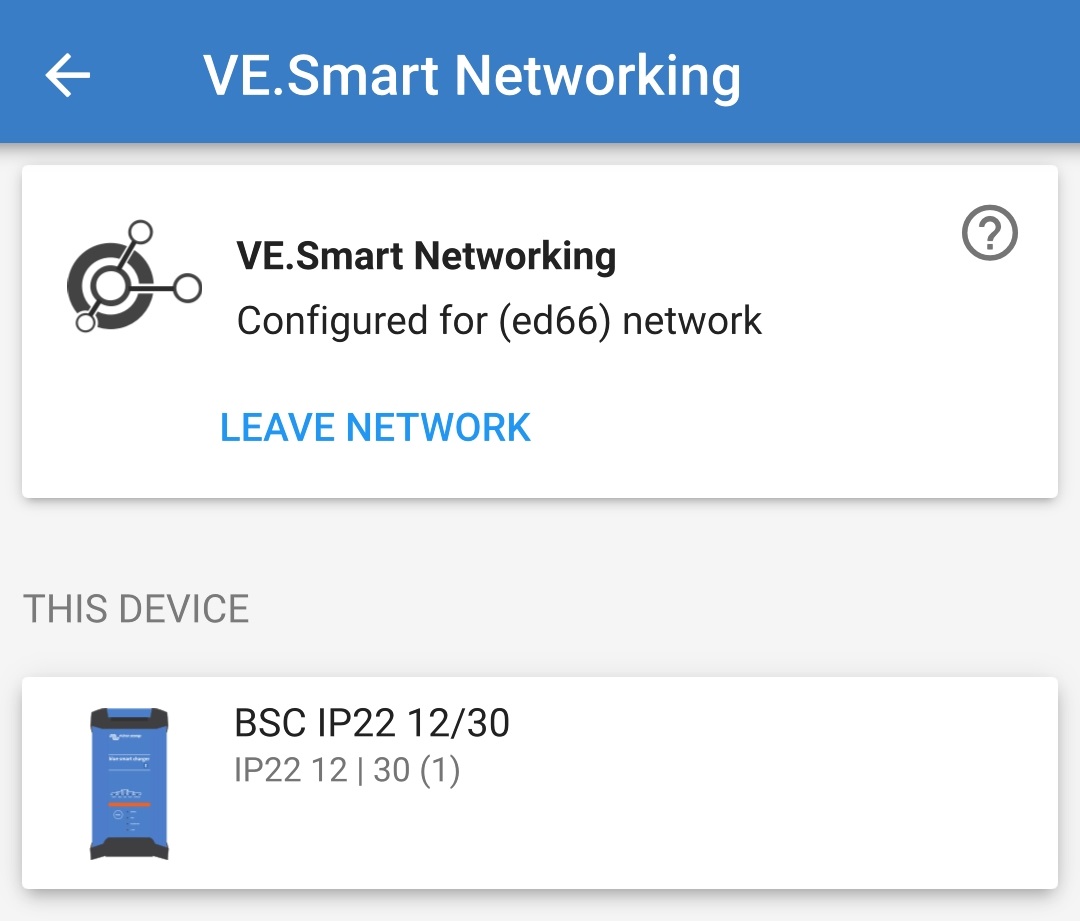The image size is (1080, 921).
Task: Tap the right-hand node of the network logo
Action: pos(187,289)
